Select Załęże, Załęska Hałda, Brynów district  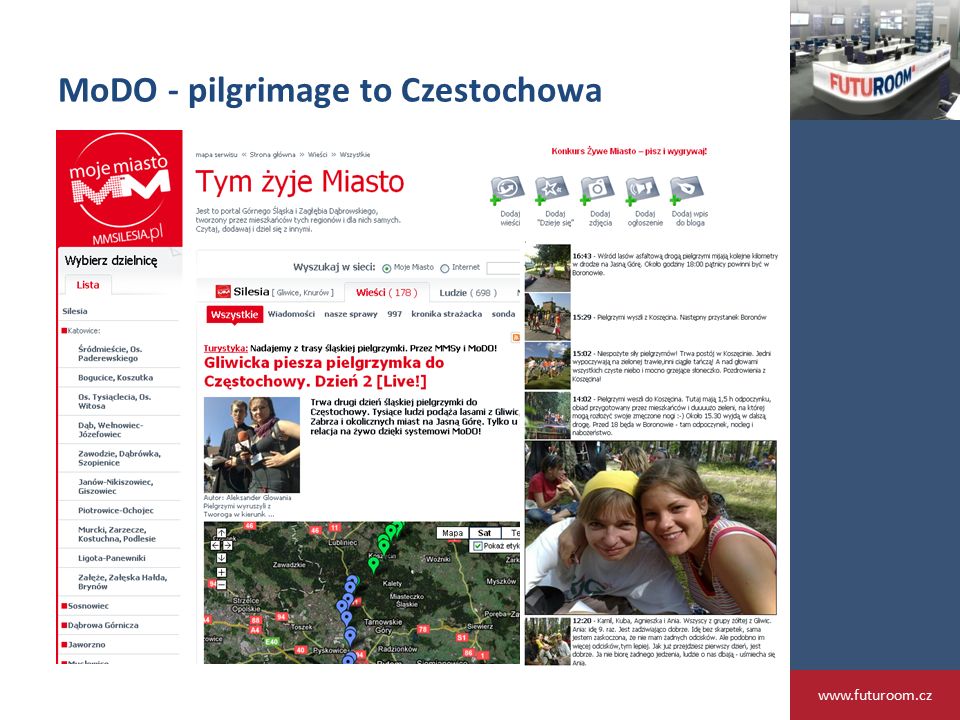(122, 582)
